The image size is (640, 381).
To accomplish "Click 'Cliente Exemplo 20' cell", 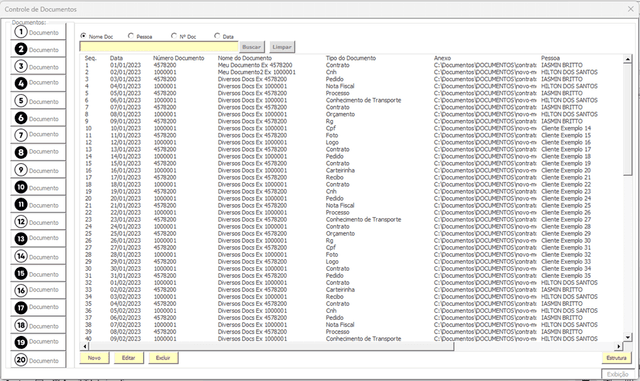I will (566, 170).
